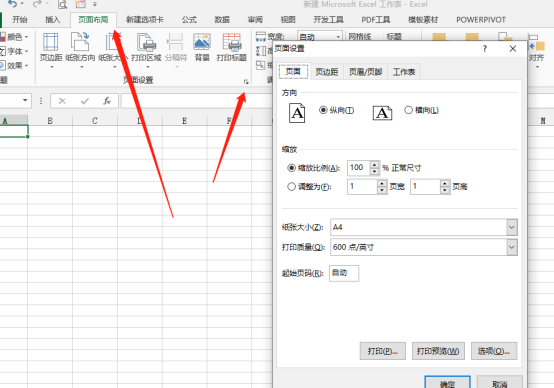Click the help question mark in dialog
The height and width of the screenshot is (388, 554).
tap(485, 49)
